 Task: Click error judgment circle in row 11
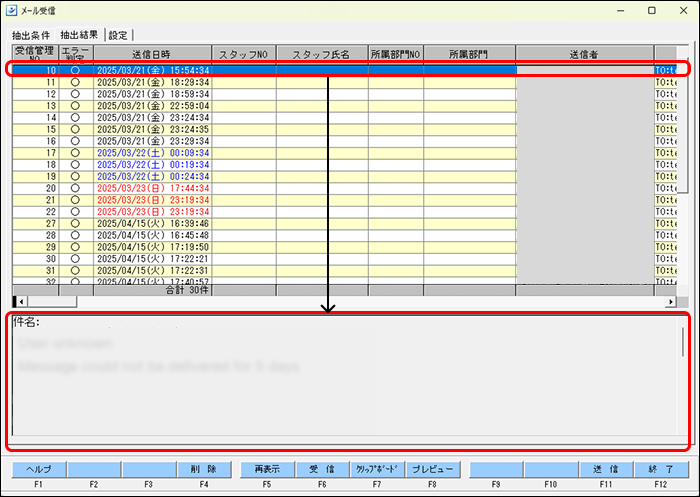pos(75,82)
